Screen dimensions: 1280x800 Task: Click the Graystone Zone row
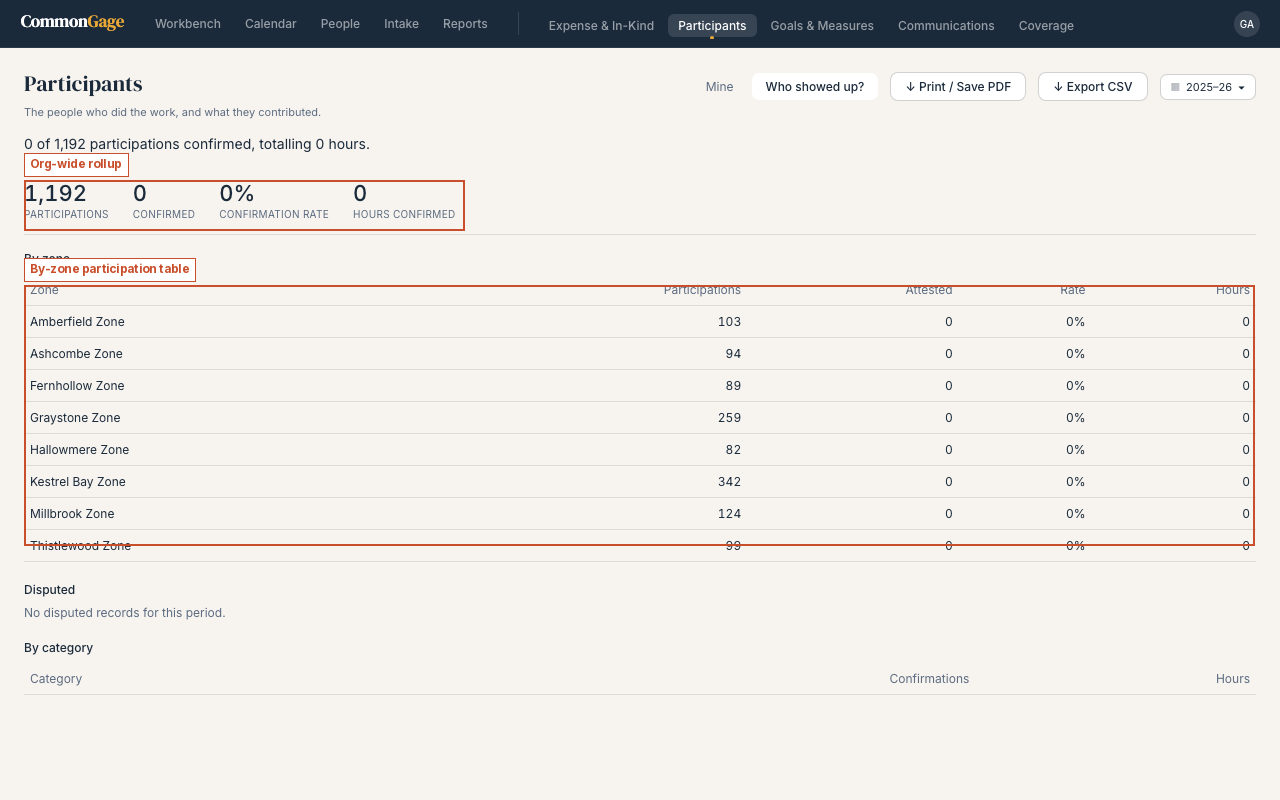click(640, 418)
